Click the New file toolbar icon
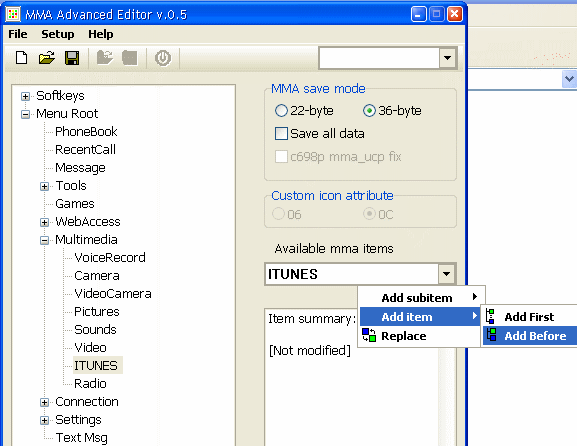The height and width of the screenshot is (446, 577). pyautogui.click(x=21, y=58)
